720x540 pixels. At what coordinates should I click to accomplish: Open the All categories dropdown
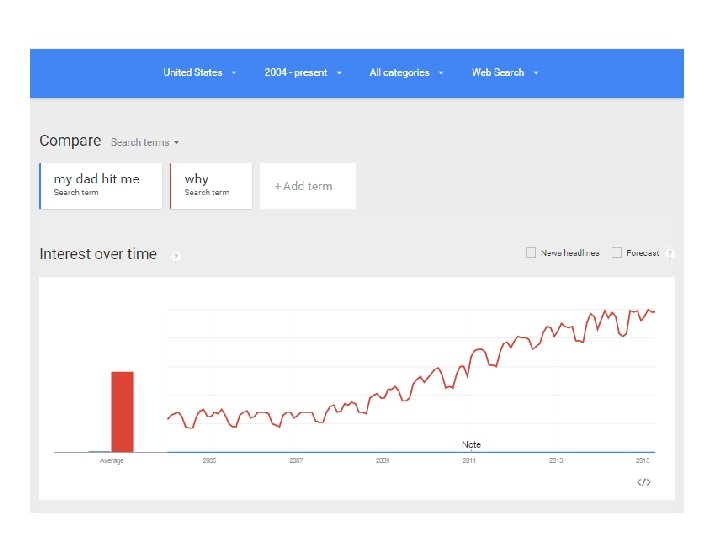[405, 72]
